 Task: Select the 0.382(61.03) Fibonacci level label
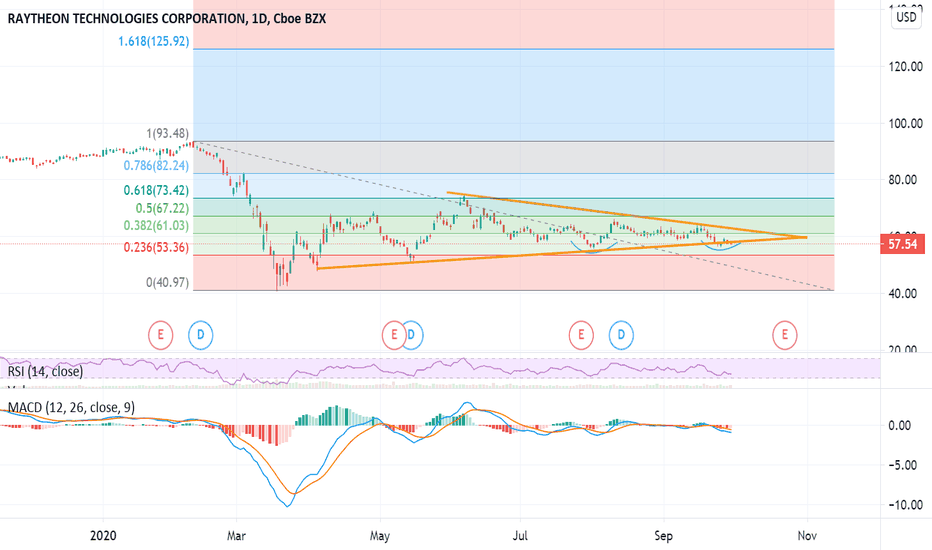(156, 226)
